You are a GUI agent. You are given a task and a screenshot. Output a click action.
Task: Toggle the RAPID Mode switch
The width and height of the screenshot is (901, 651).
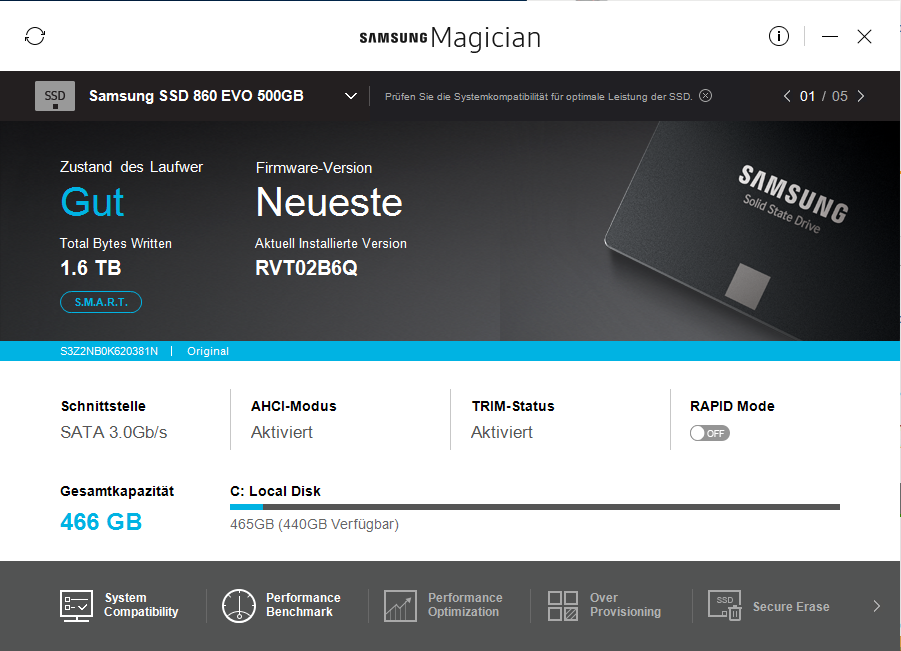(710, 433)
